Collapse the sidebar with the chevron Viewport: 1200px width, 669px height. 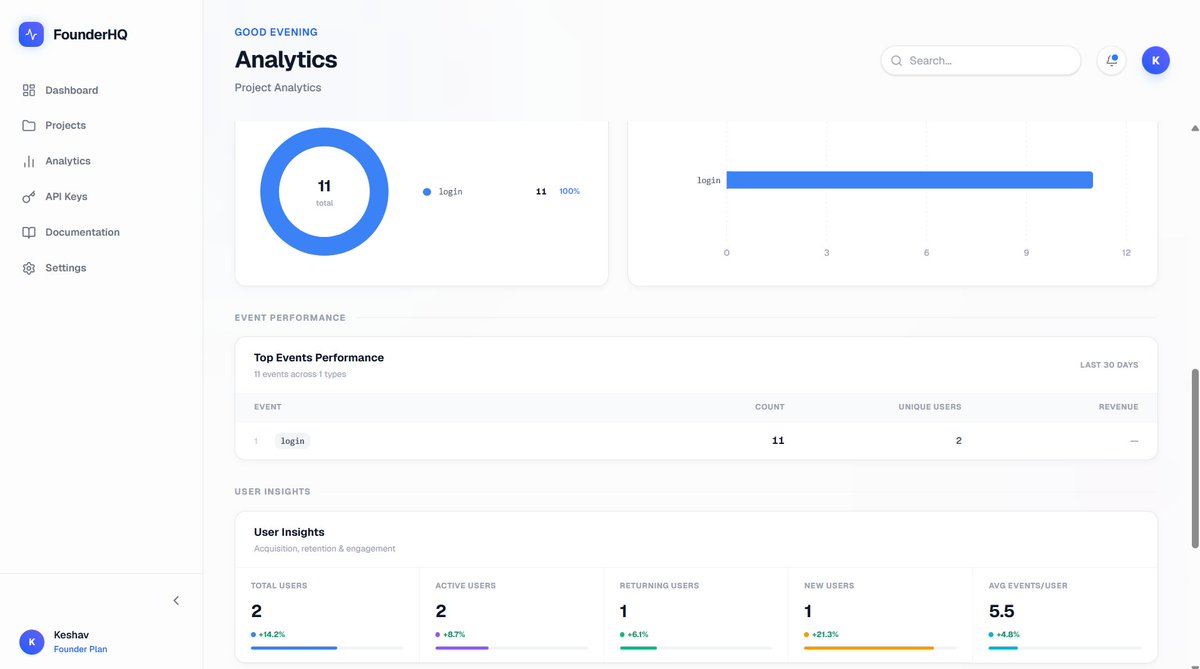click(176, 601)
